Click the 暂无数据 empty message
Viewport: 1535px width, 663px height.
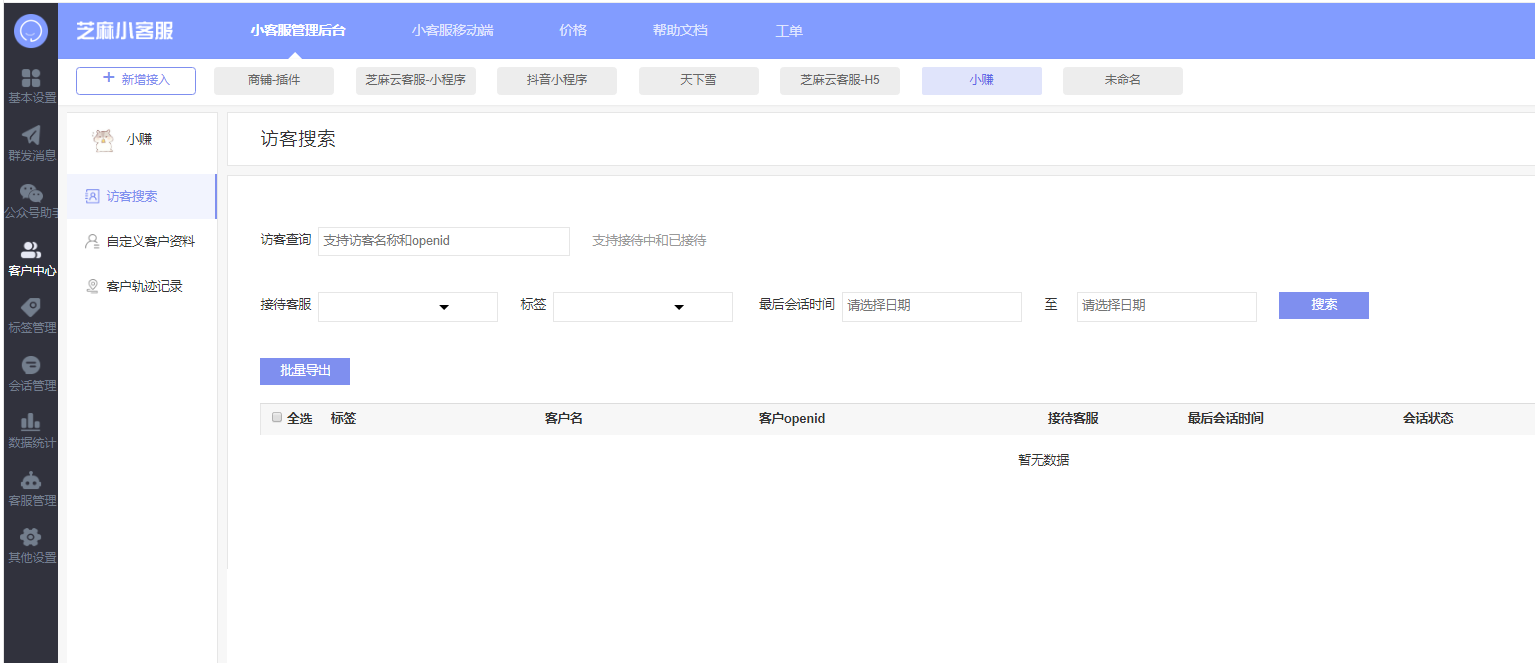click(x=1044, y=461)
